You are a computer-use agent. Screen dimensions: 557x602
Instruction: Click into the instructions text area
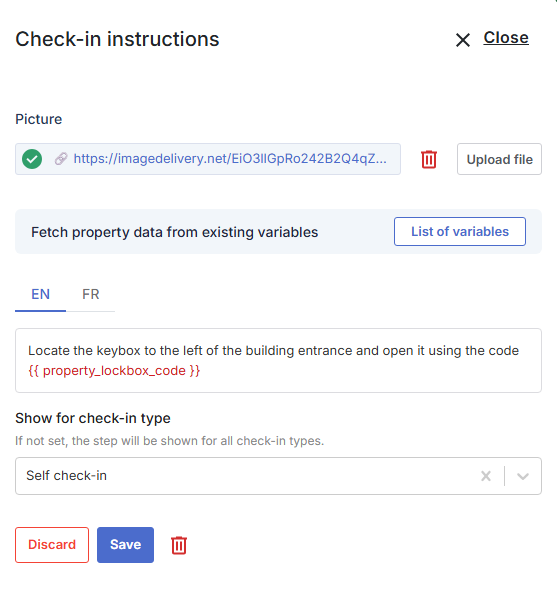[278, 361]
